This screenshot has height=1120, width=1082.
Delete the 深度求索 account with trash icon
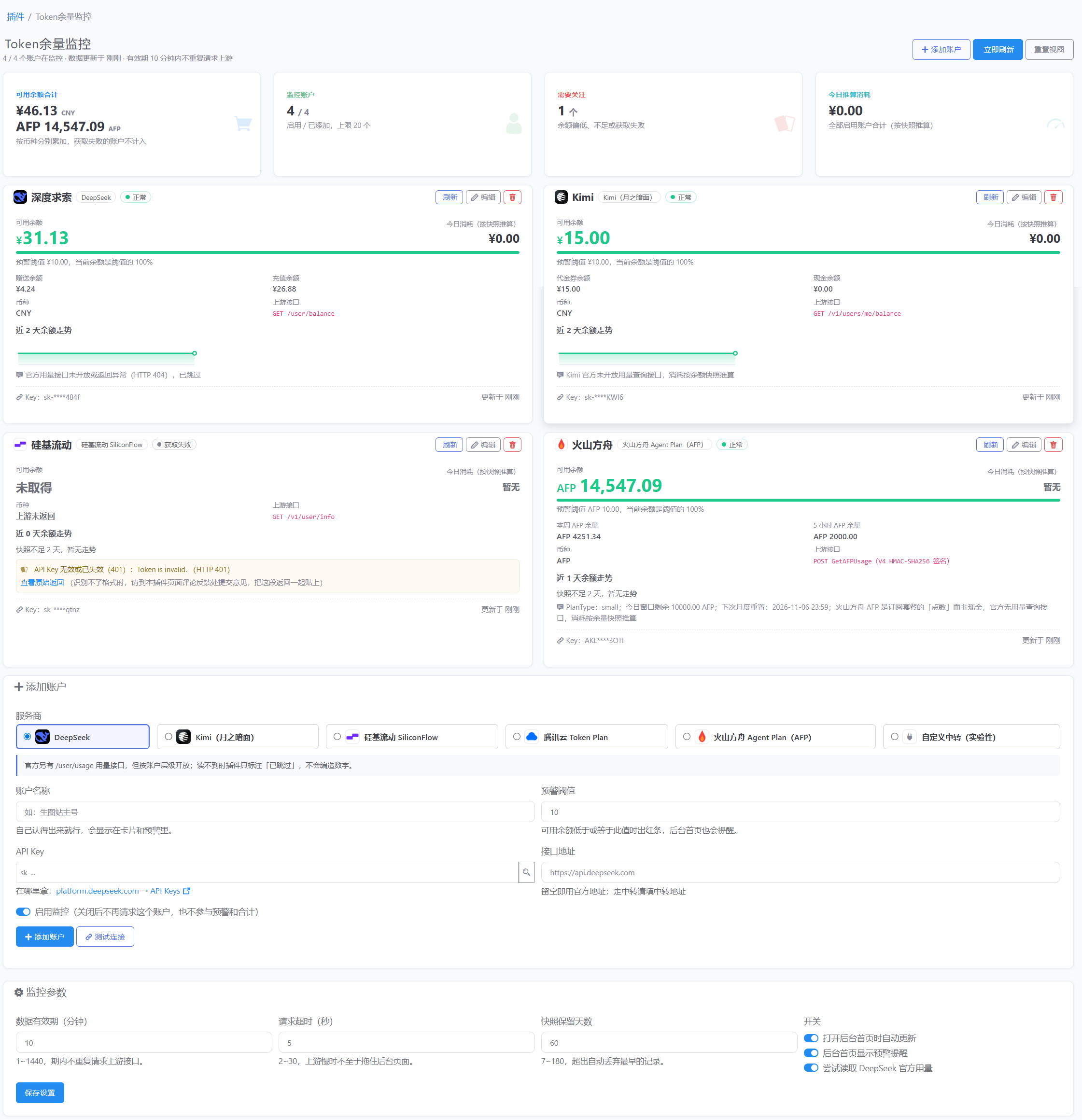[x=512, y=197]
